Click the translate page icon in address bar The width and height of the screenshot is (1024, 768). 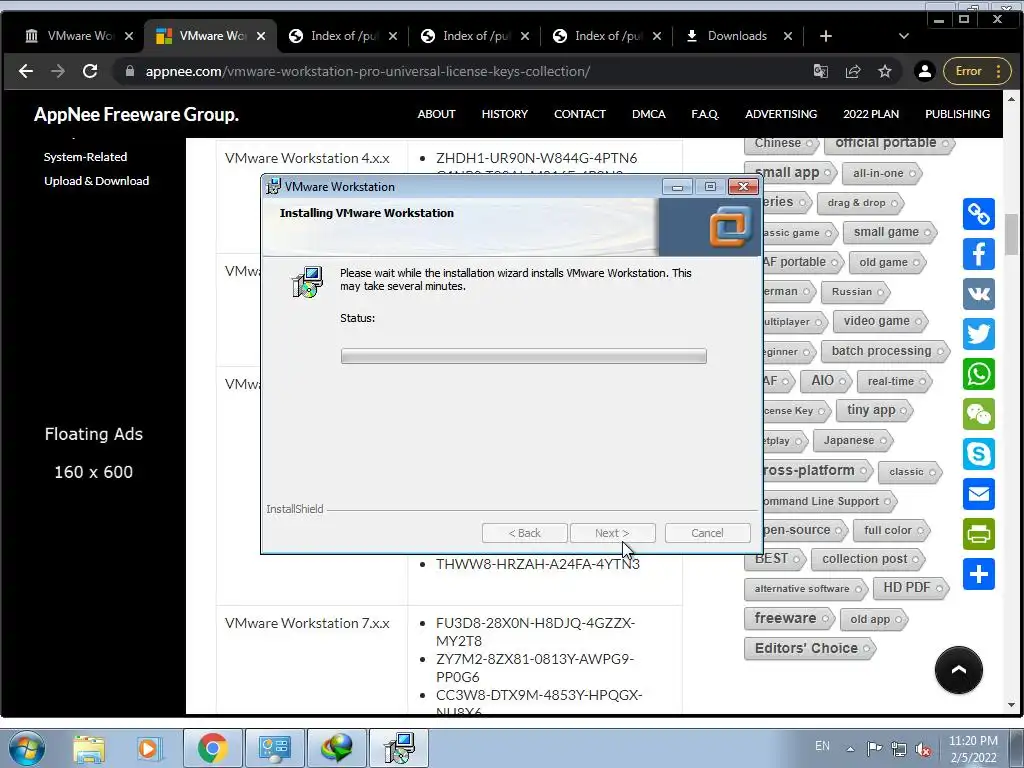pos(821,71)
